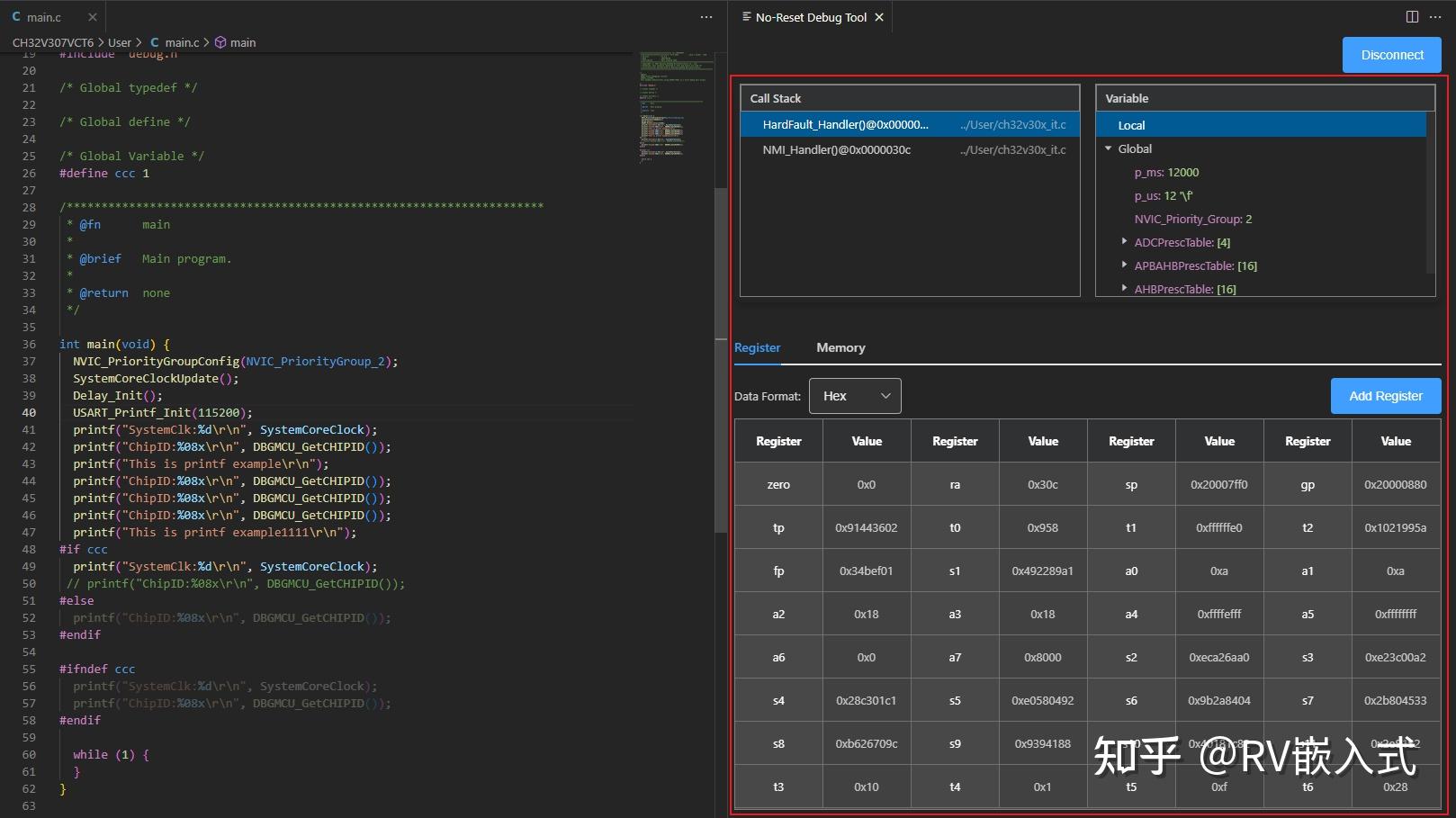Switch to the Memory tab

pos(840,347)
